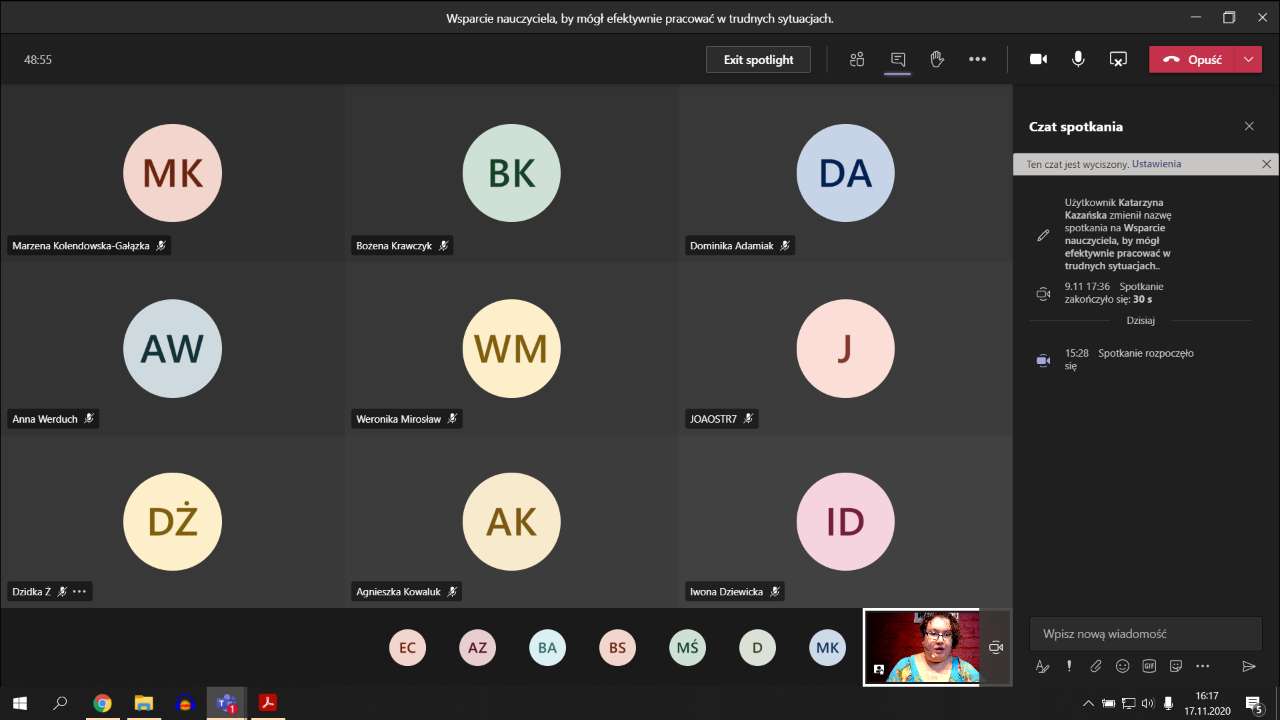
Task: Raise your hand in the meeting
Action: (x=937, y=60)
